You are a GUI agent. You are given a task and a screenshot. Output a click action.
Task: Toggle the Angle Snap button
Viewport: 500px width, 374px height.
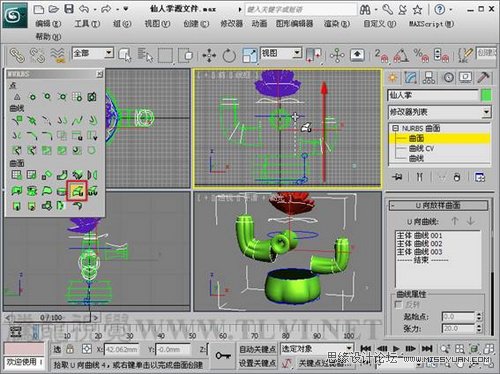(x=401, y=56)
